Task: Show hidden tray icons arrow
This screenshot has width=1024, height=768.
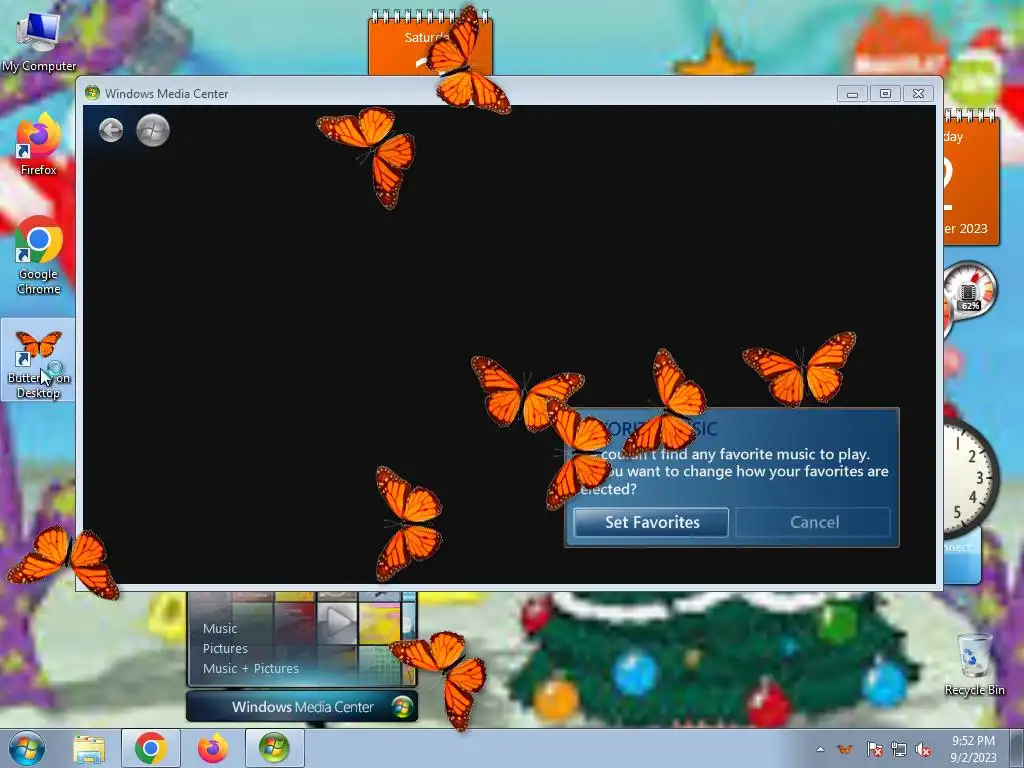Action: pyautogui.click(x=820, y=749)
